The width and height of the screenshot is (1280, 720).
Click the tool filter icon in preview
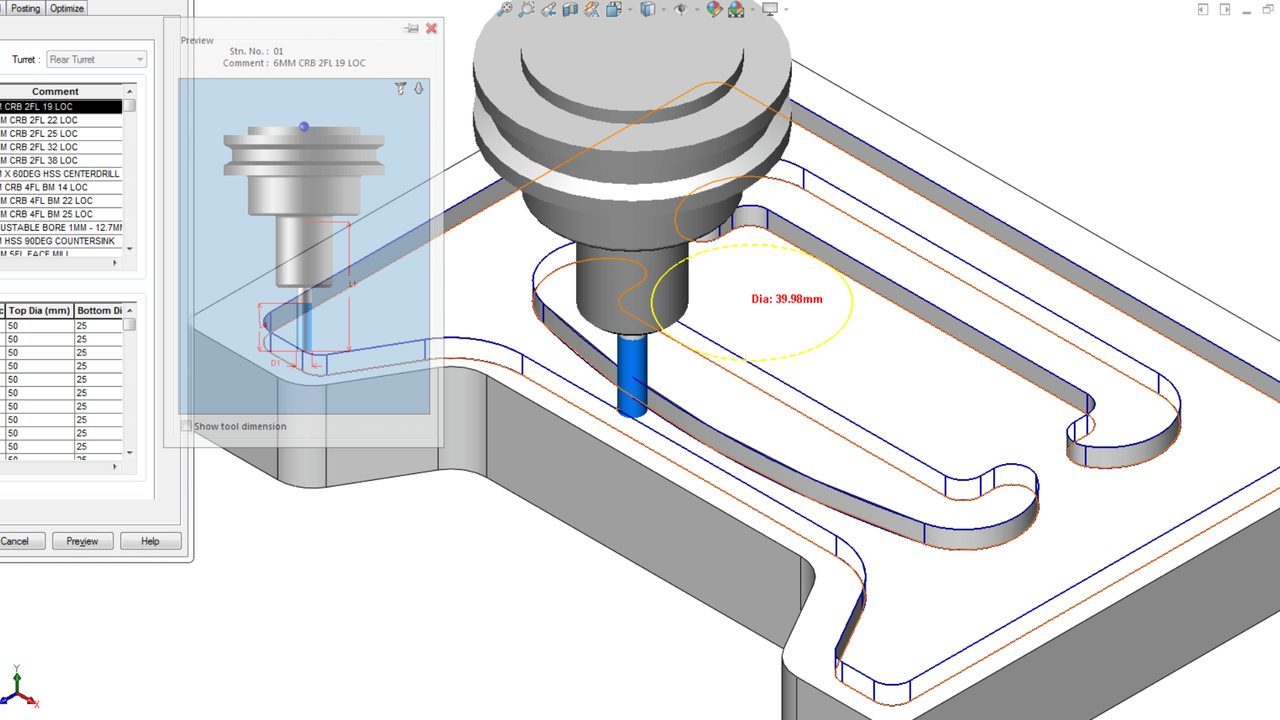(401, 89)
